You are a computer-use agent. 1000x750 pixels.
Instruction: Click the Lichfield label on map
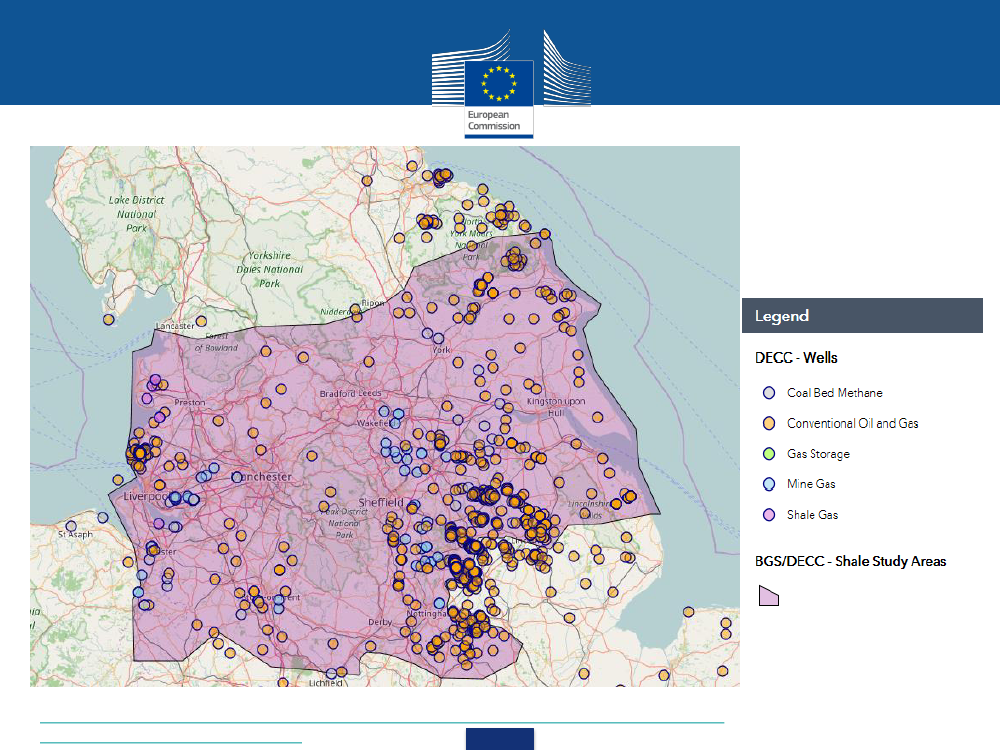(326, 682)
